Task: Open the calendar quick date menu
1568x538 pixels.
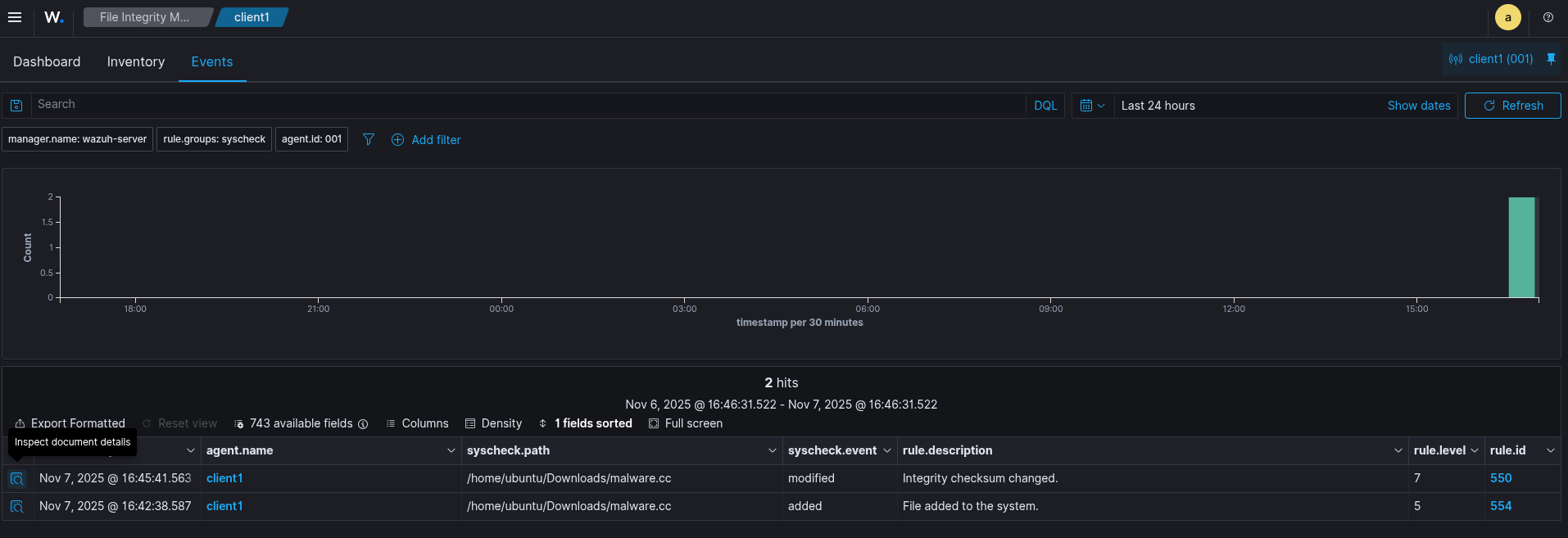Action: tap(1092, 106)
